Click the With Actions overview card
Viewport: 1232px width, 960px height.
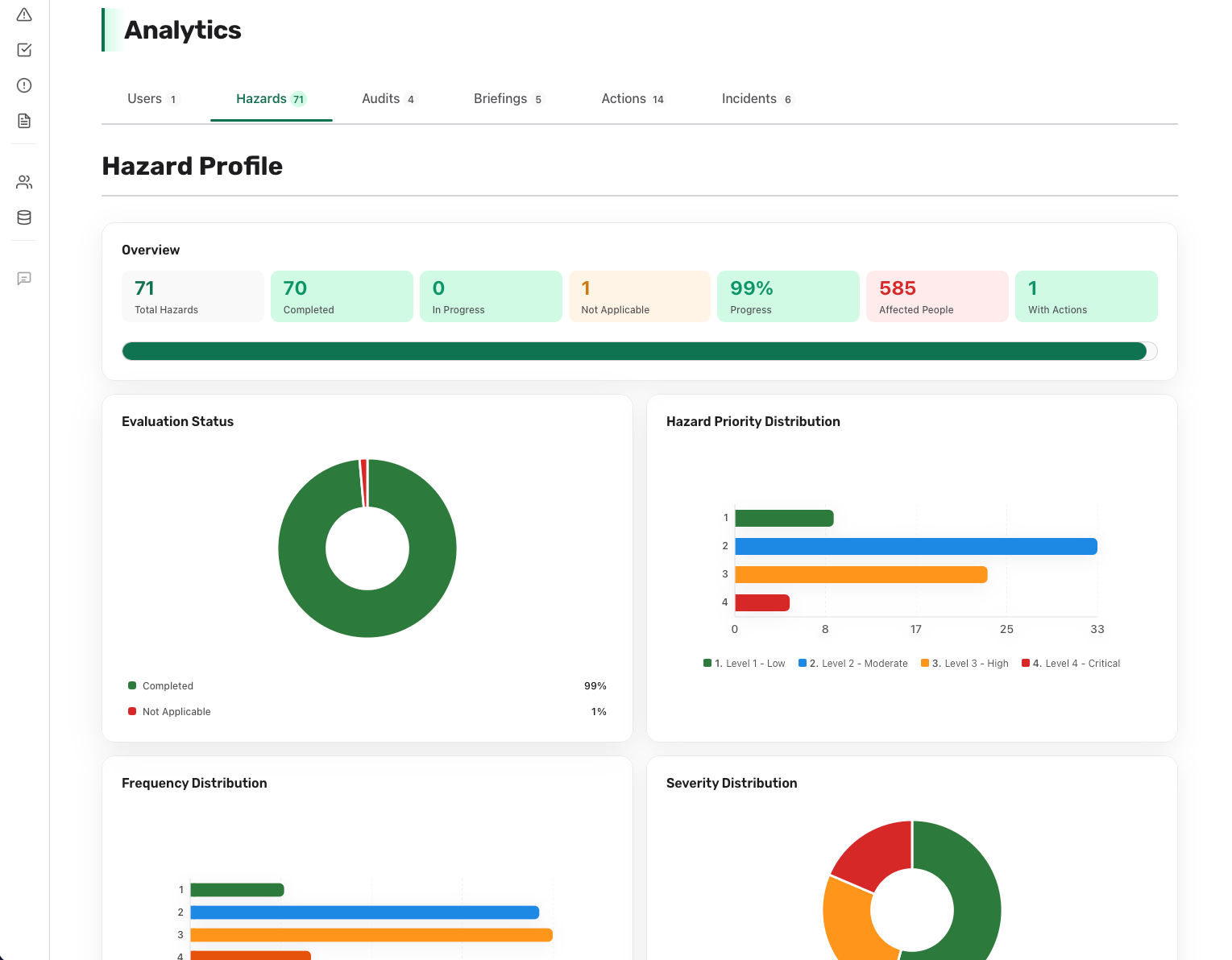tap(1086, 296)
